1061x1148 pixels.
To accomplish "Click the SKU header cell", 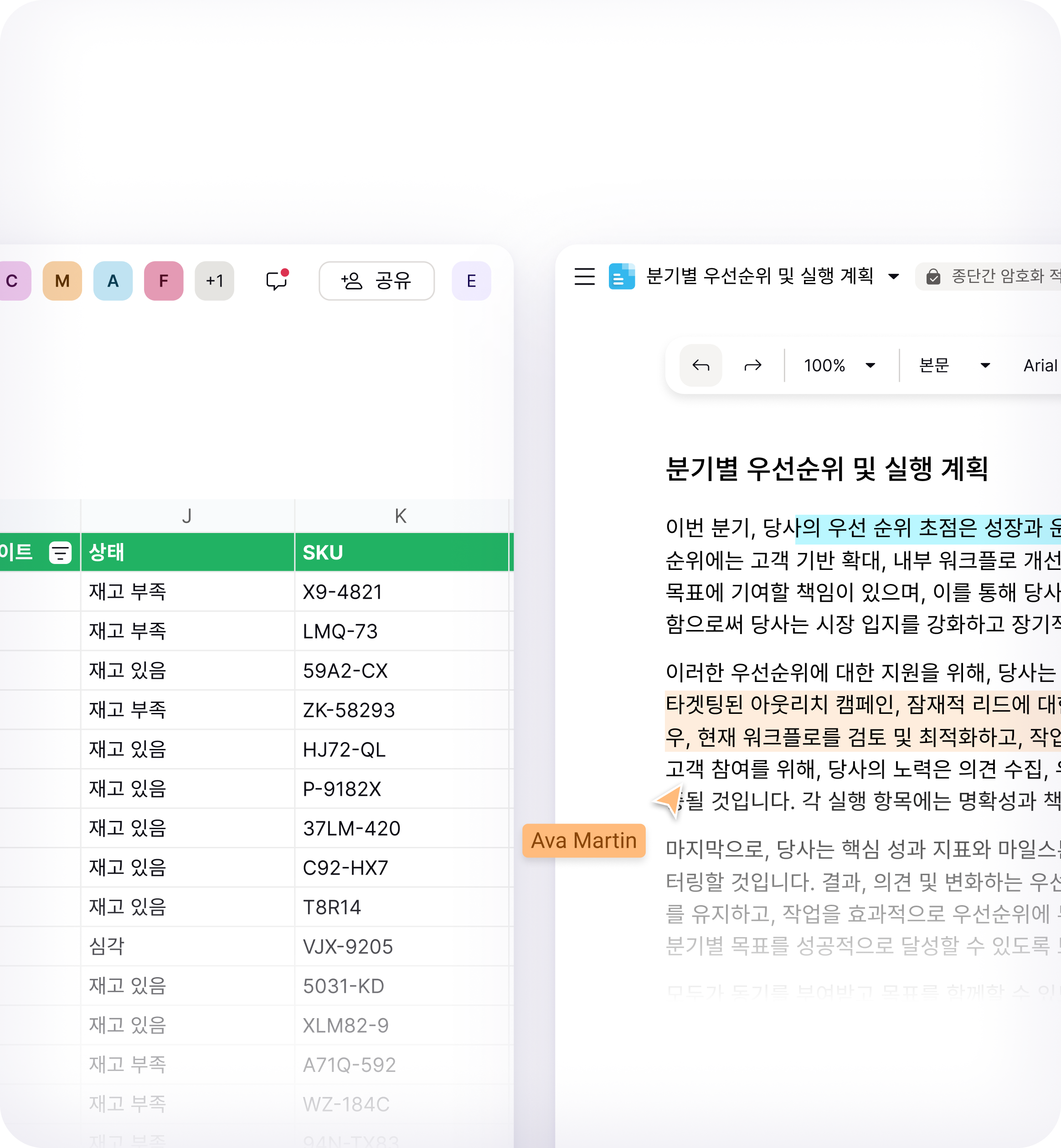I will click(x=402, y=552).
